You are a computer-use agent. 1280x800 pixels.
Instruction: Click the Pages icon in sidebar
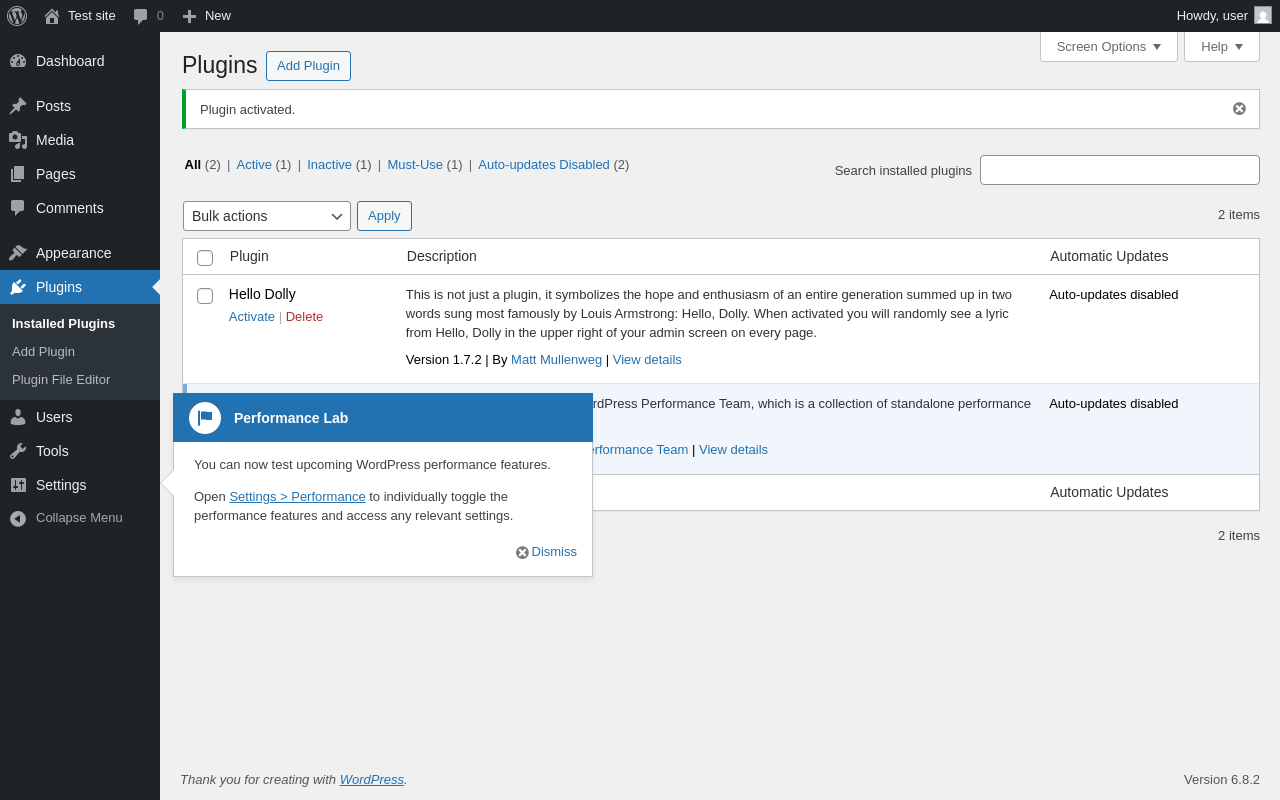pos(18,174)
